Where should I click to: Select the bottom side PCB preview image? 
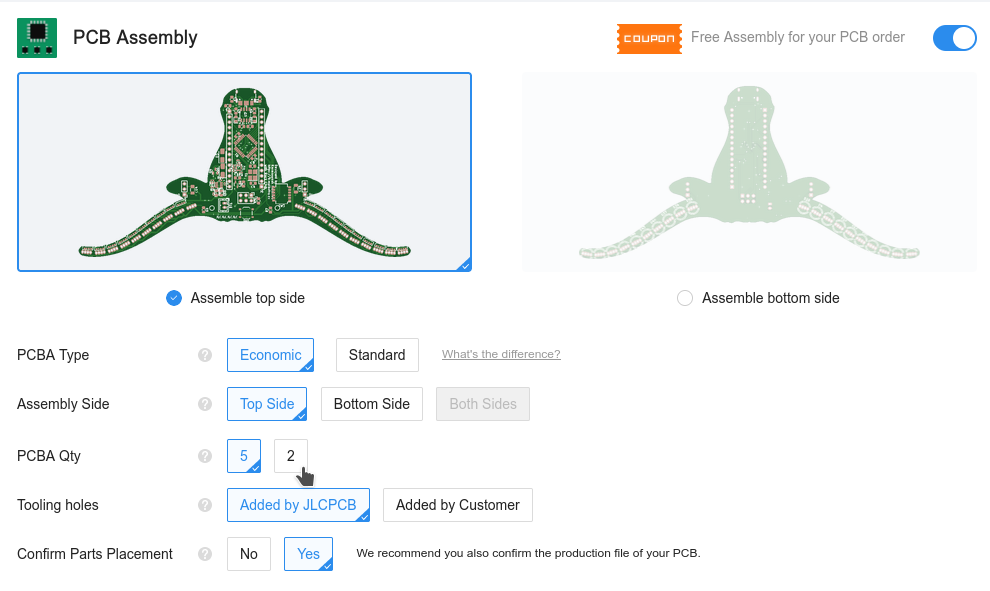point(749,172)
